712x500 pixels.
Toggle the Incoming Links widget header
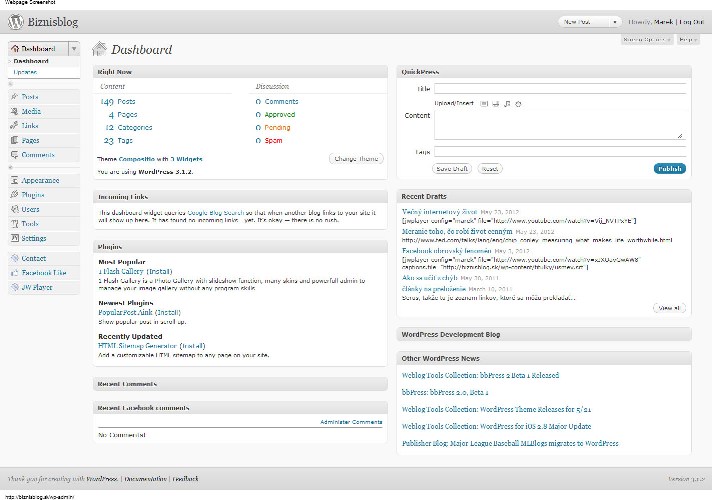point(240,197)
